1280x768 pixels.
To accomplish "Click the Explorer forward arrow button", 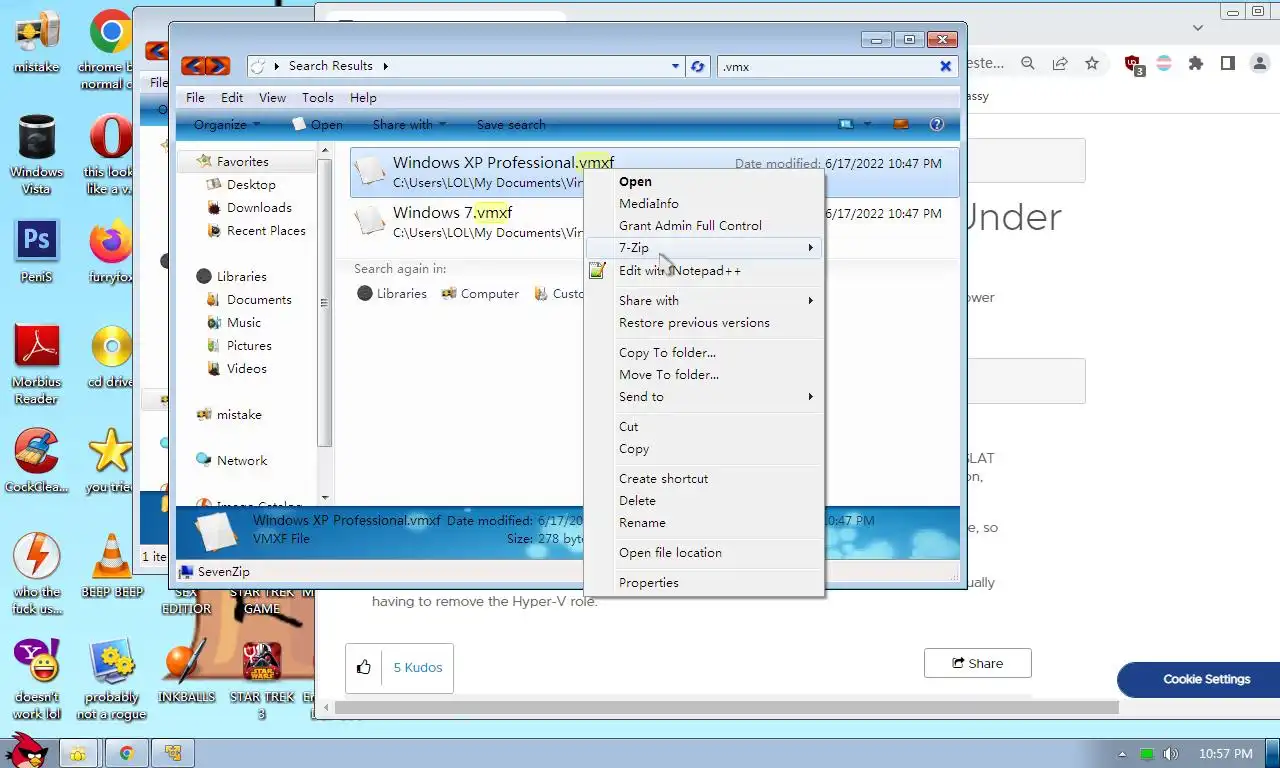I will click(217, 66).
